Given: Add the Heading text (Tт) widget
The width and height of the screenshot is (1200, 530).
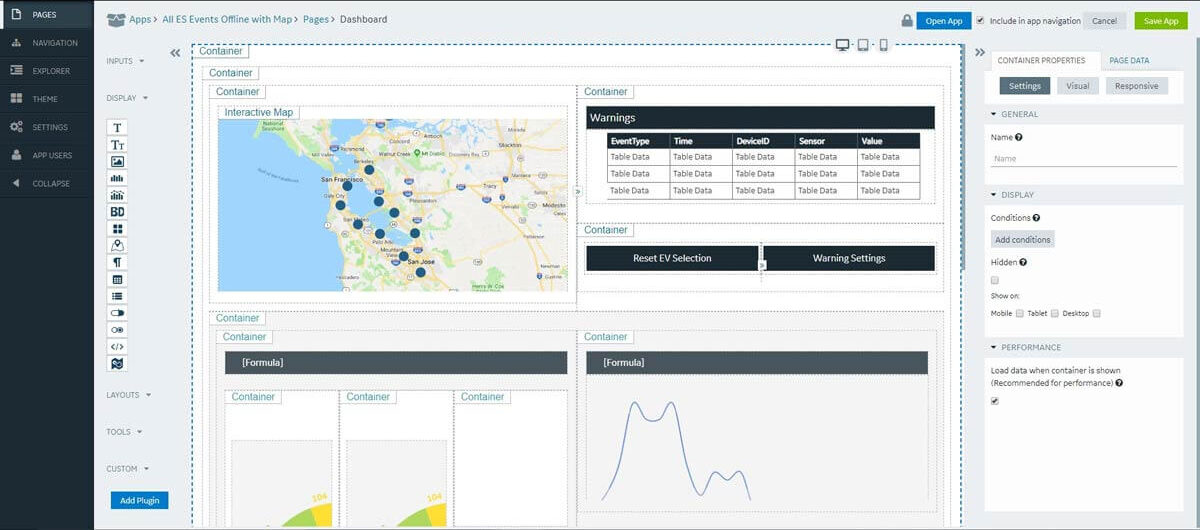Looking at the screenshot, I should 118,145.
